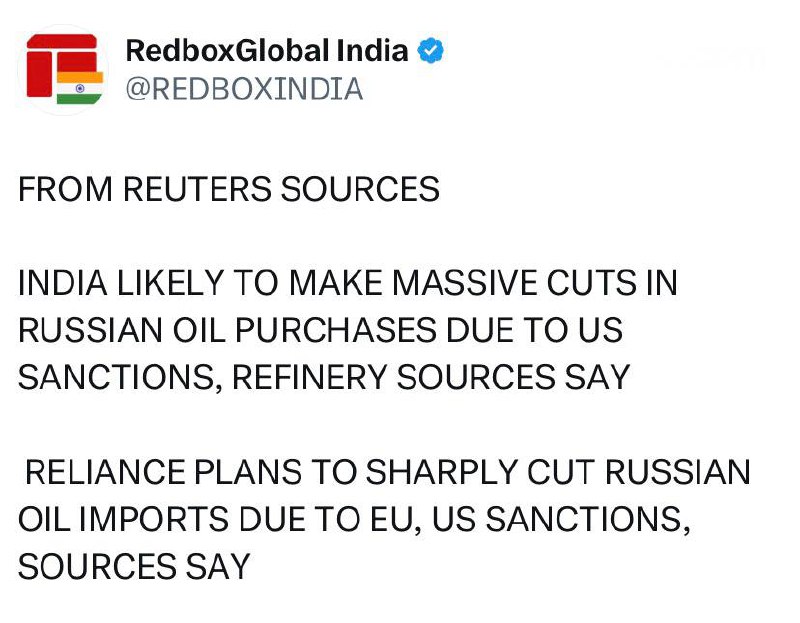Screen dimensions: 800x623
Task: Open the @REDBOXINDIA handle
Action: click(x=244, y=90)
